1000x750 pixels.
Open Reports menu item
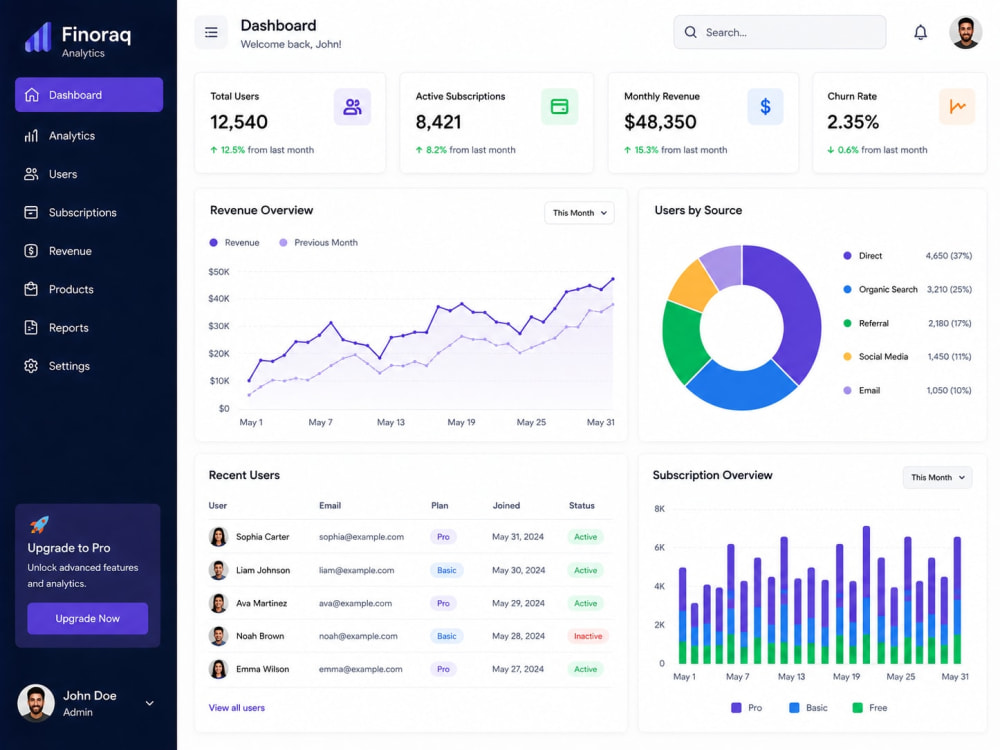click(x=89, y=327)
